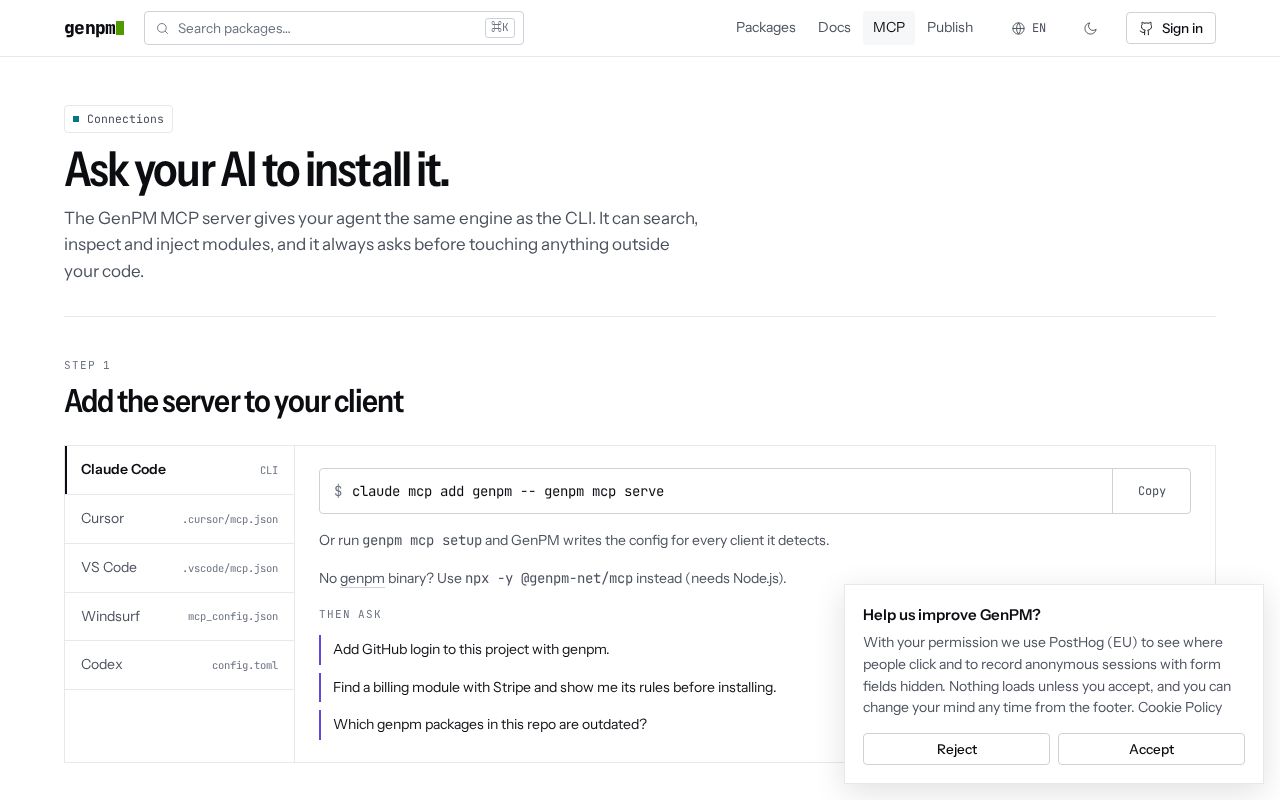Click the globe language icon
1280x800 pixels.
[1018, 28]
